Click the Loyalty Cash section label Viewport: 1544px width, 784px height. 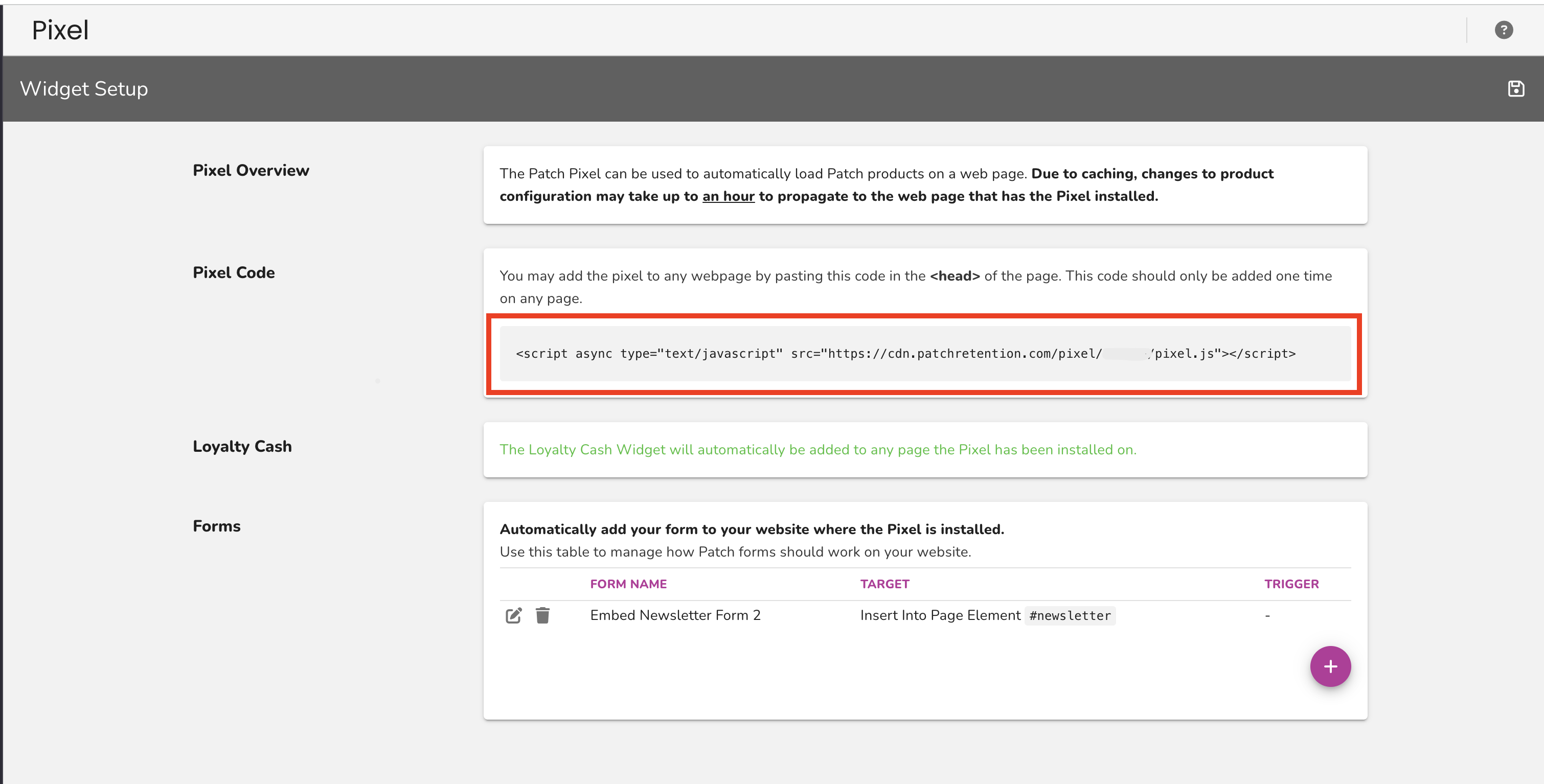(x=242, y=447)
